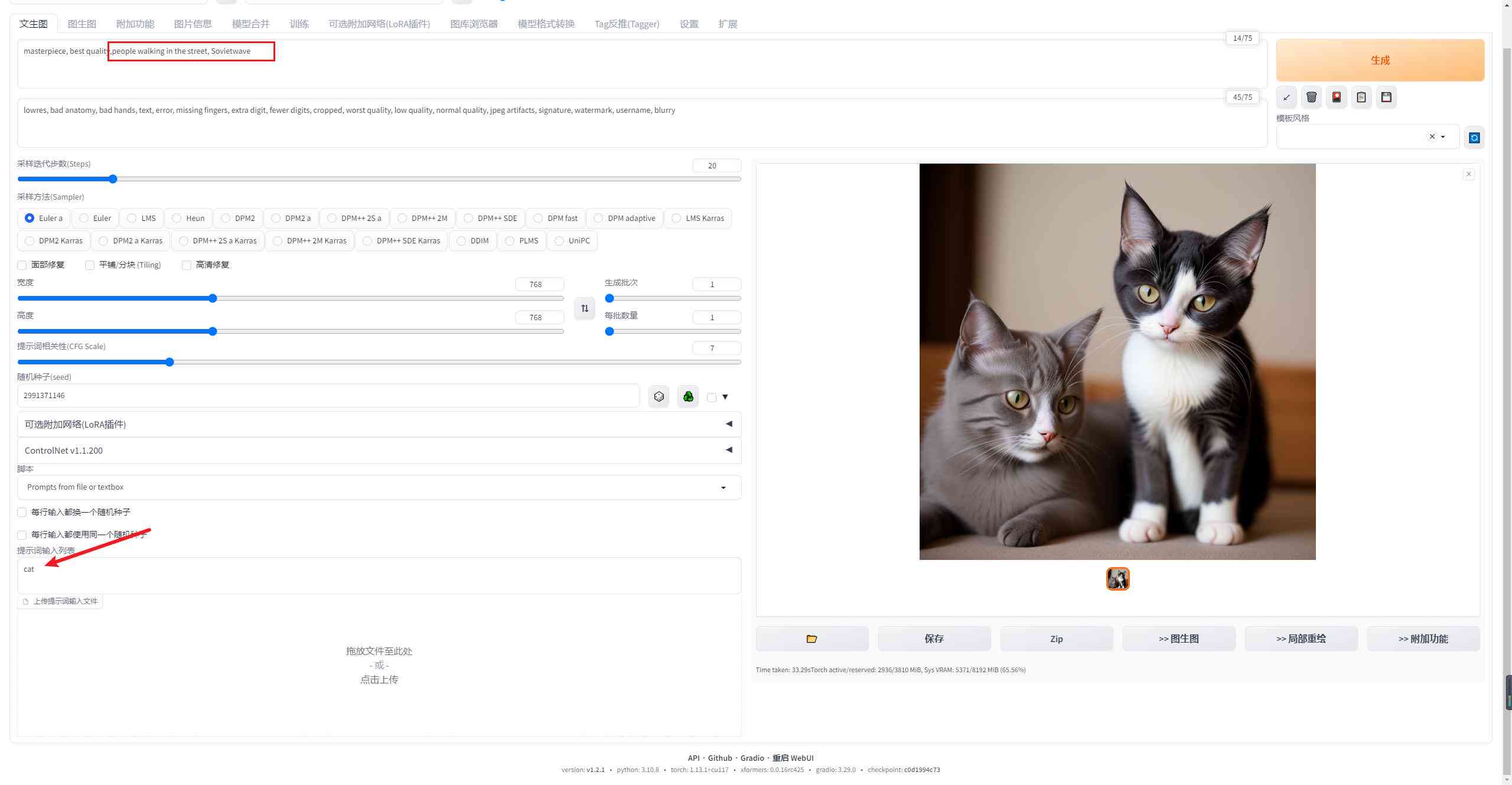Click the swap width and height icon
This screenshot has height=785, width=1512.
click(x=585, y=308)
